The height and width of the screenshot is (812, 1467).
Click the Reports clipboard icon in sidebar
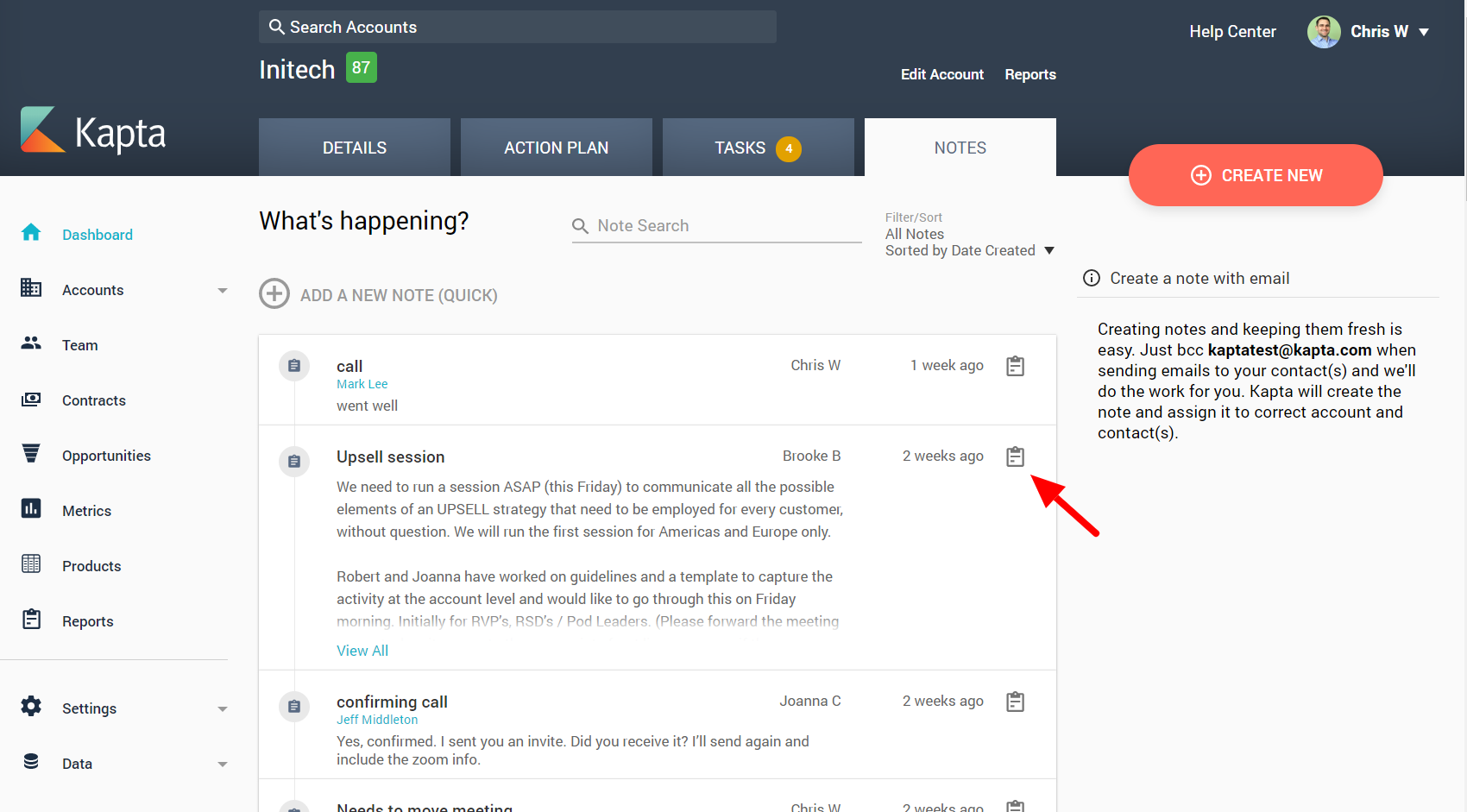[x=31, y=619]
